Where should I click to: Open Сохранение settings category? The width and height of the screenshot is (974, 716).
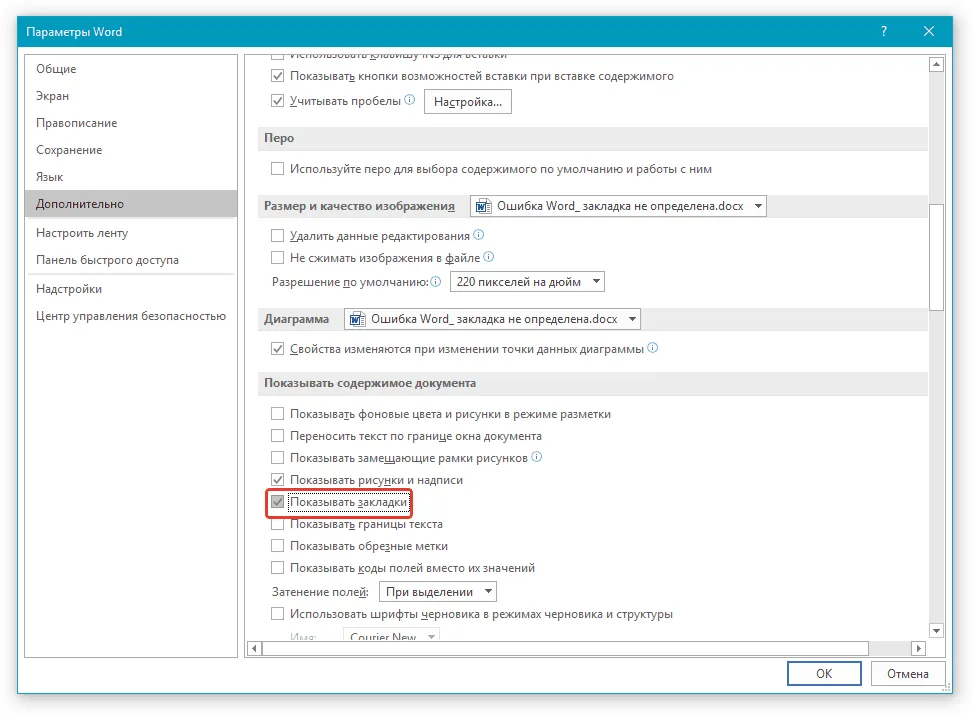130,150
